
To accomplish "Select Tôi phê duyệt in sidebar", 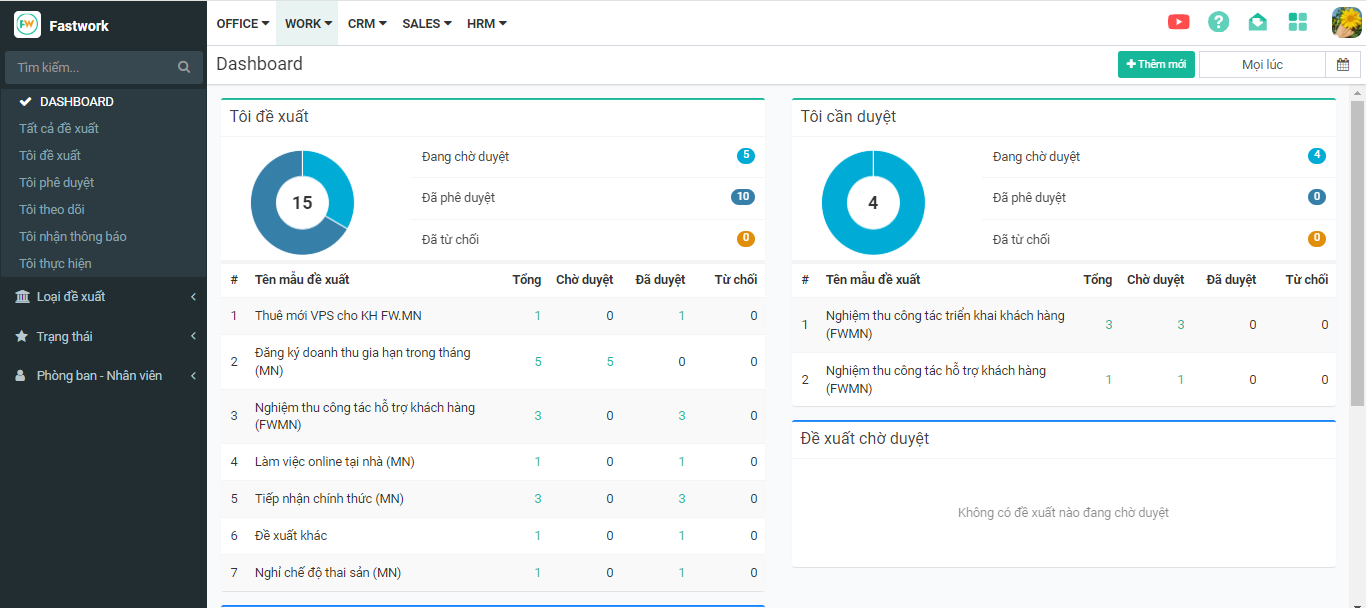I will pyautogui.click(x=57, y=183).
